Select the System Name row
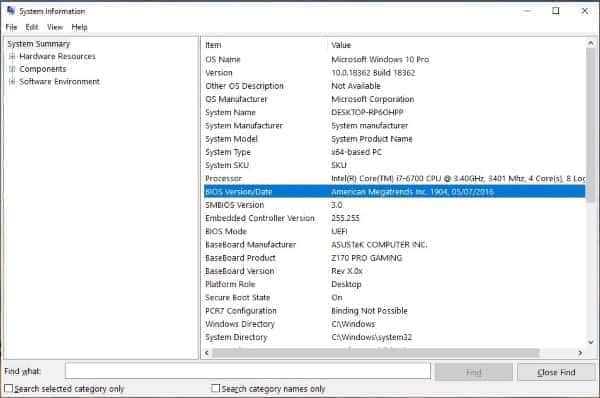 (x=394, y=113)
